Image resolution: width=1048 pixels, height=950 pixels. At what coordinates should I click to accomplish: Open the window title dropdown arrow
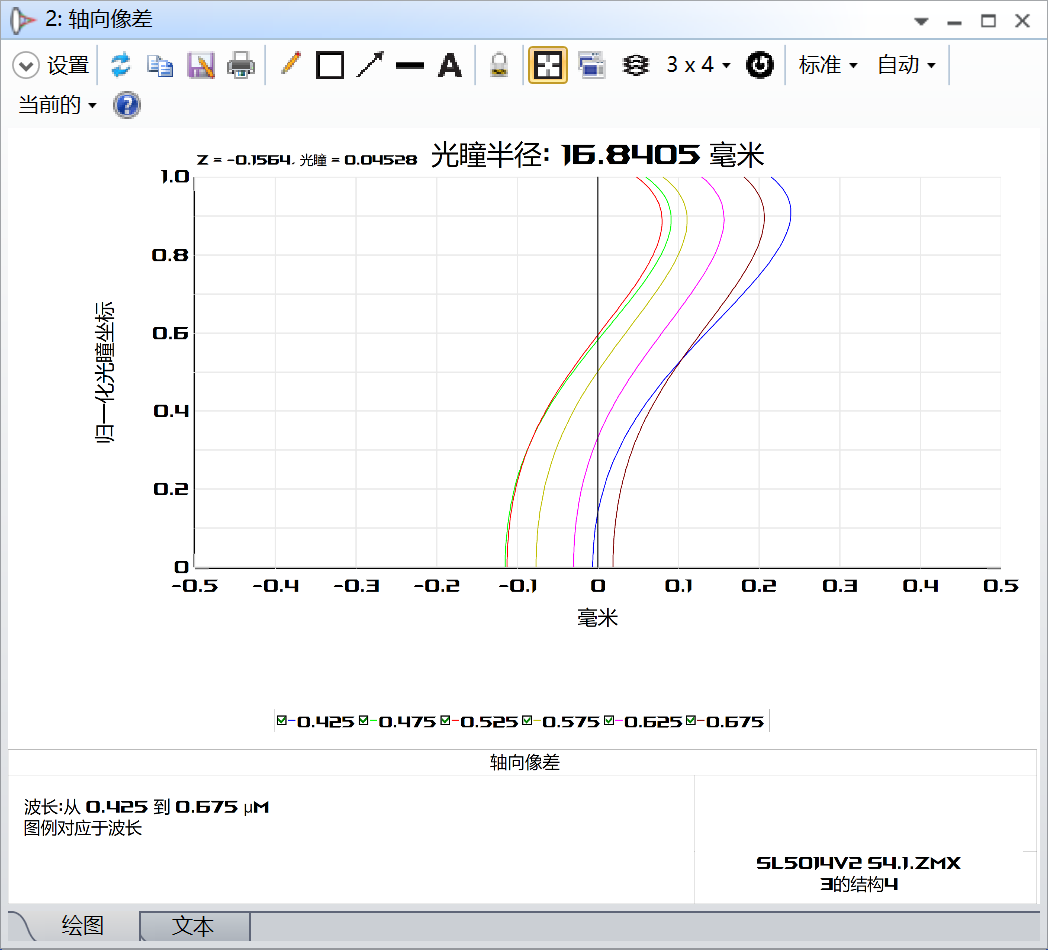coord(921,21)
